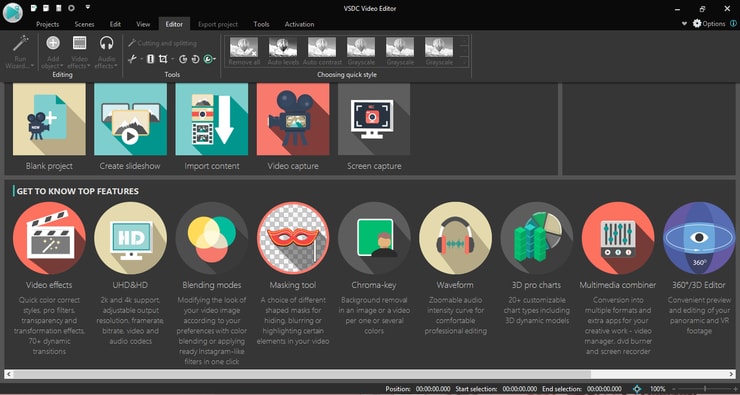Click the VSDC application logo button
The height and width of the screenshot is (395, 740).
[x=13, y=13]
